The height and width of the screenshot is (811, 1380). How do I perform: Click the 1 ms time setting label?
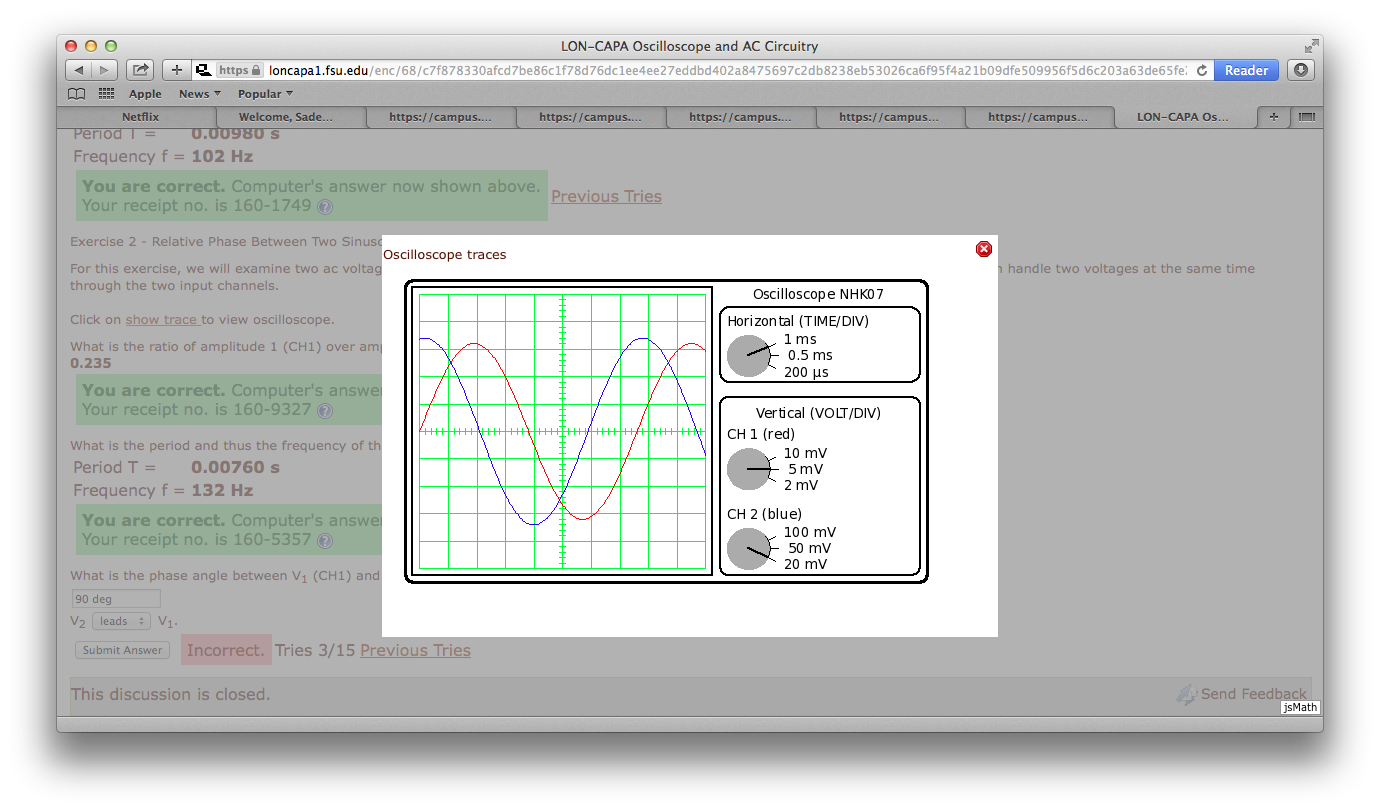(x=800, y=339)
